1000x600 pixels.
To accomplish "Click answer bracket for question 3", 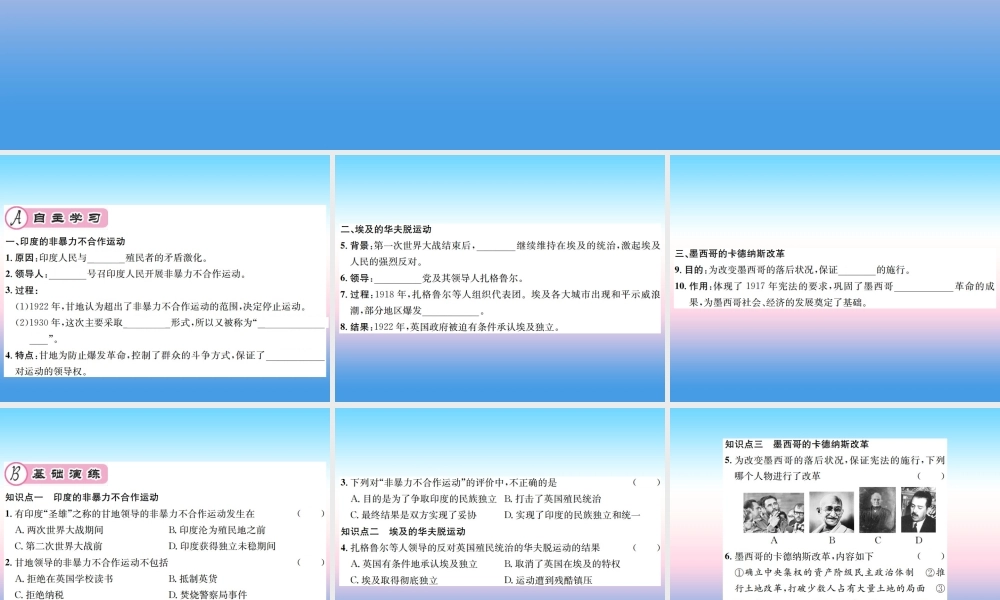I will tap(647, 483).
